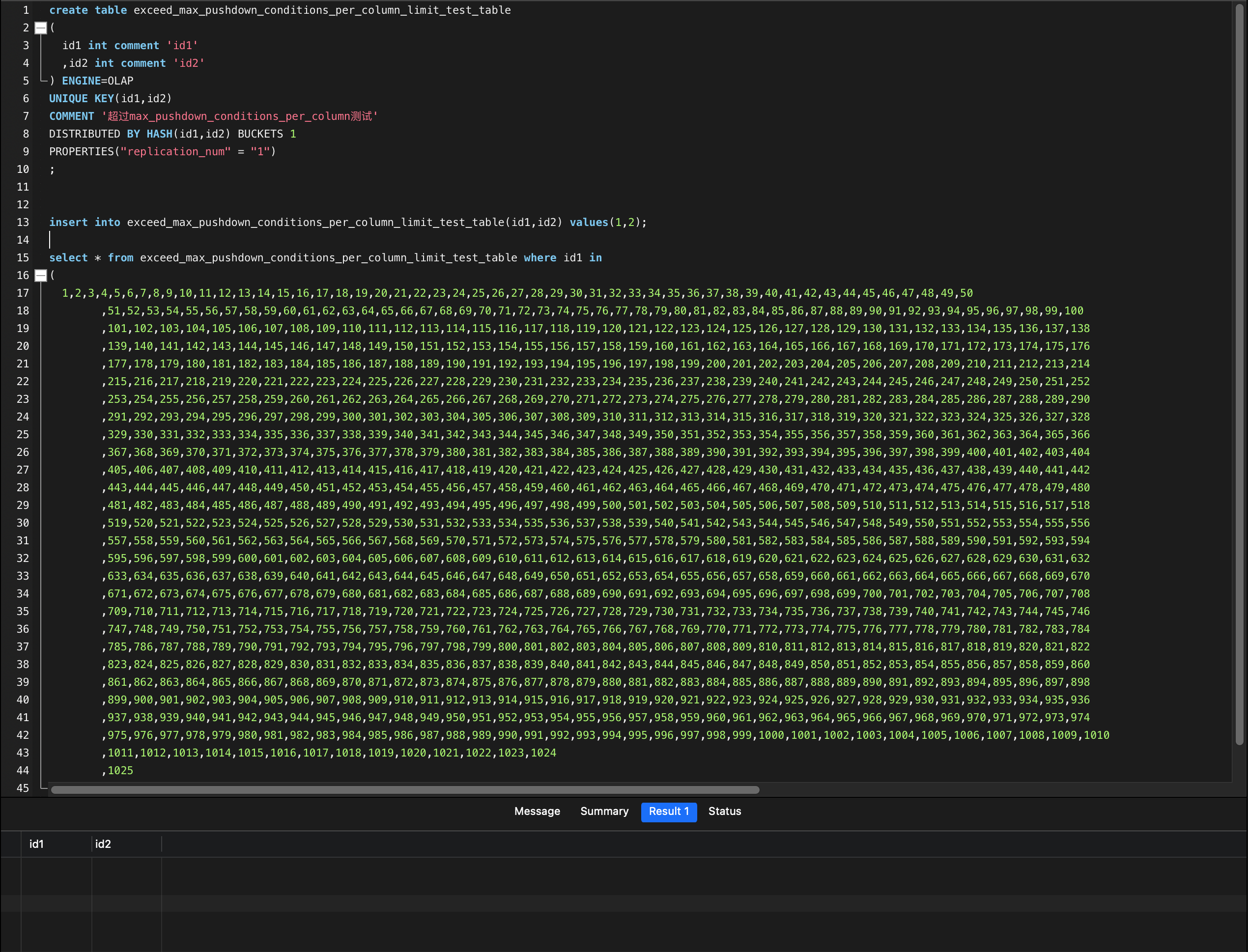
Task: Place cursor on the ENGINE keyword
Action: [x=81, y=81]
